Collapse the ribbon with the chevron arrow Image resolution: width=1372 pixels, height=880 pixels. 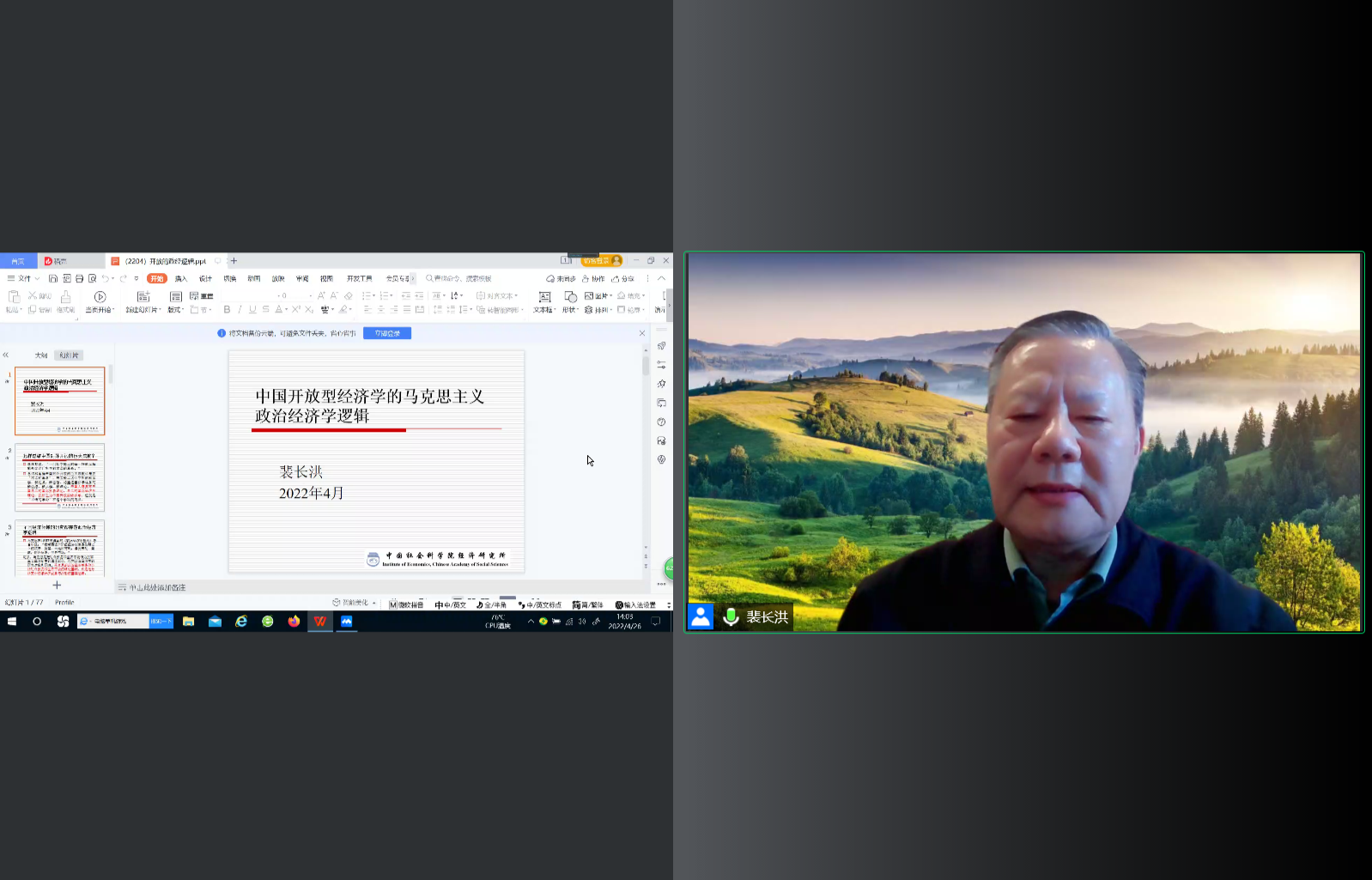click(x=661, y=278)
